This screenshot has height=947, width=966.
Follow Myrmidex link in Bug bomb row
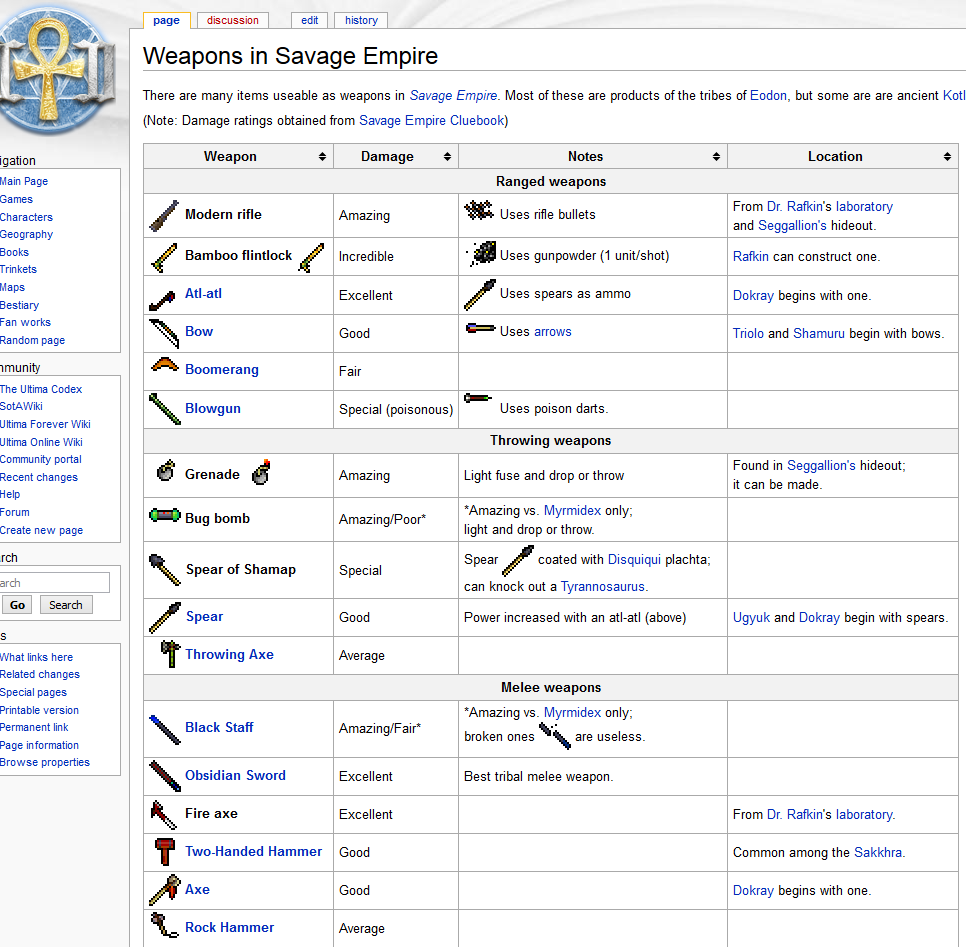point(572,510)
